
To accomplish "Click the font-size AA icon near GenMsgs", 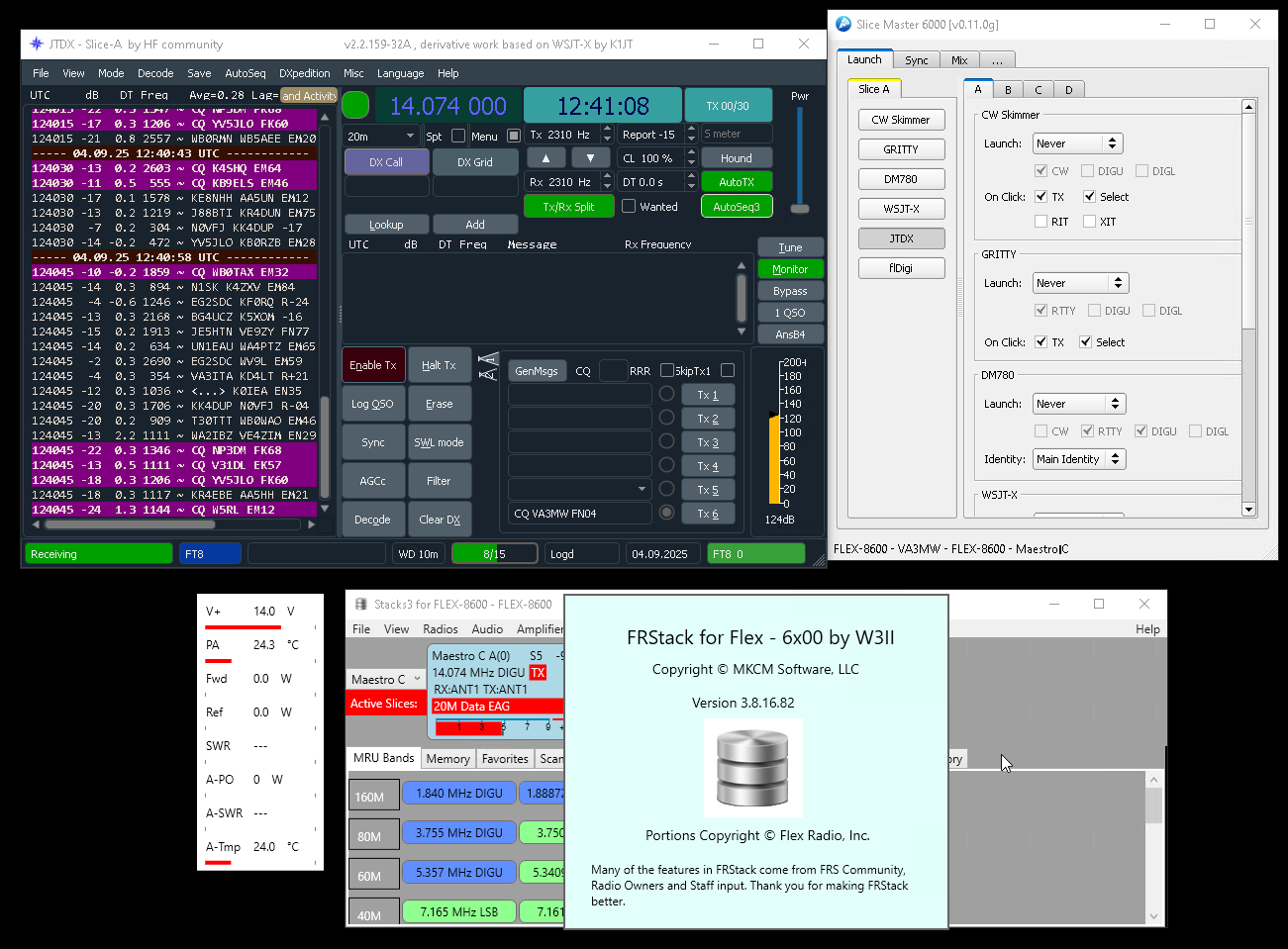I will click(x=488, y=366).
